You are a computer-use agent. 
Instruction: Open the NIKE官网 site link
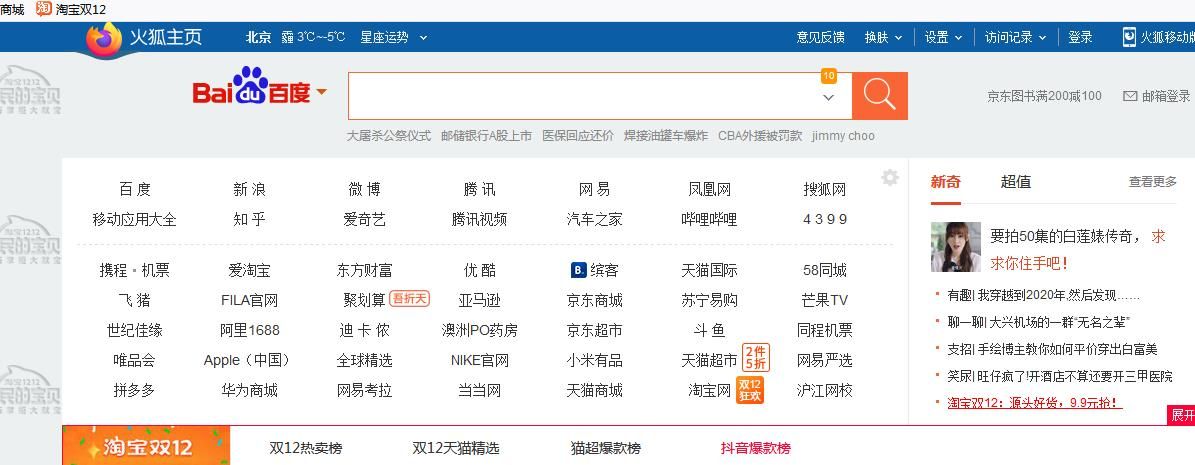coord(479,361)
